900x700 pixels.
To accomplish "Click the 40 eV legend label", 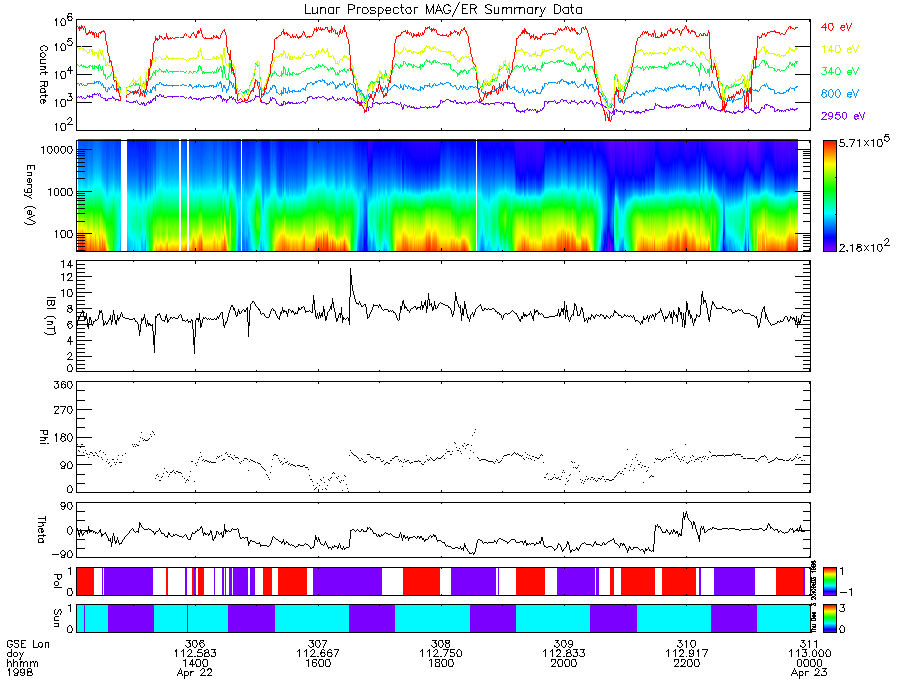I will 836,27.
